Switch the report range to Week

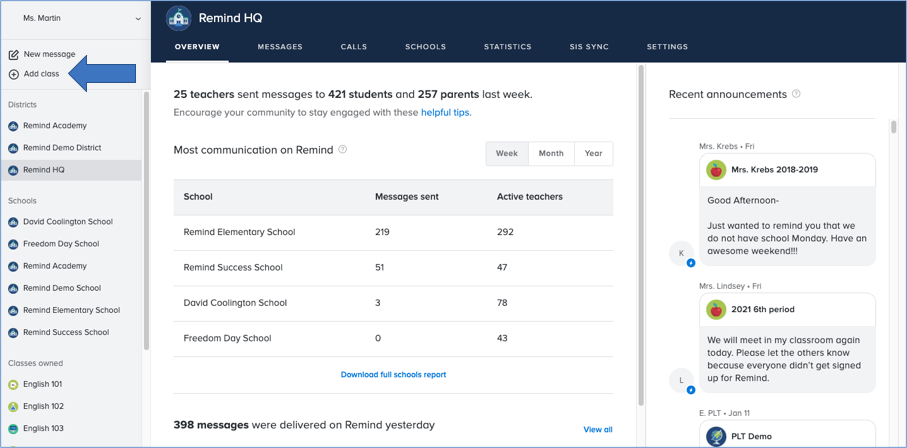coord(507,153)
